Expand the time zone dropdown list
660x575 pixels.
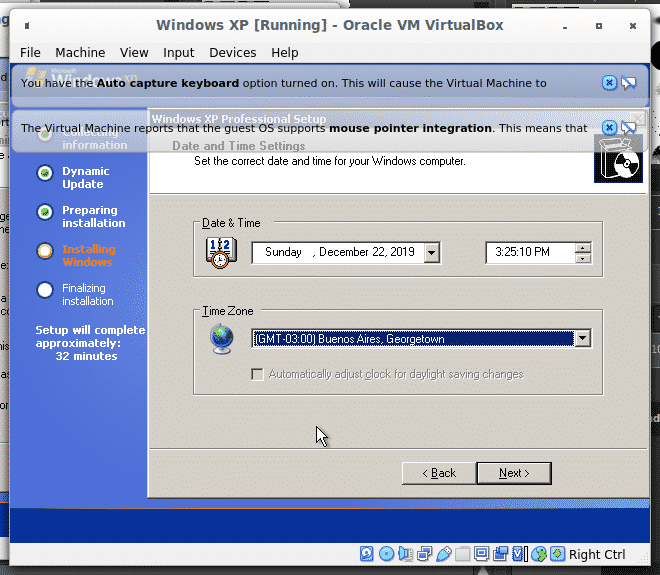click(x=583, y=338)
